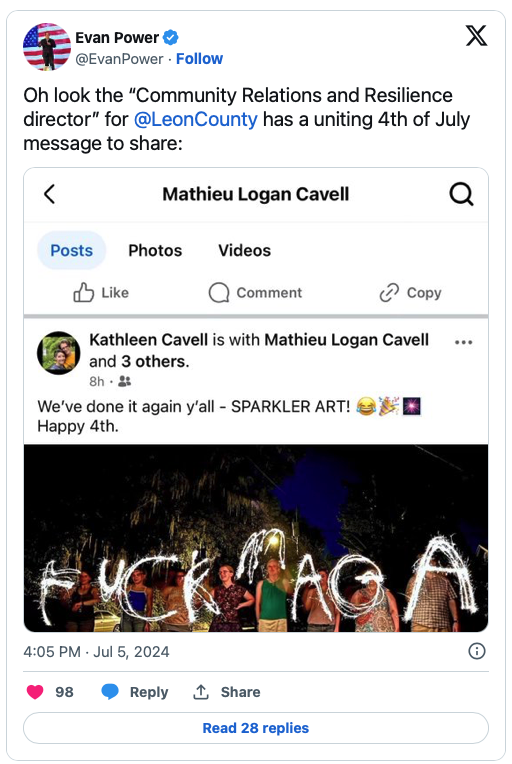This screenshot has width=512, height=764.
Task: Click the thumbs-up Like button
Action: coord(101,292)
